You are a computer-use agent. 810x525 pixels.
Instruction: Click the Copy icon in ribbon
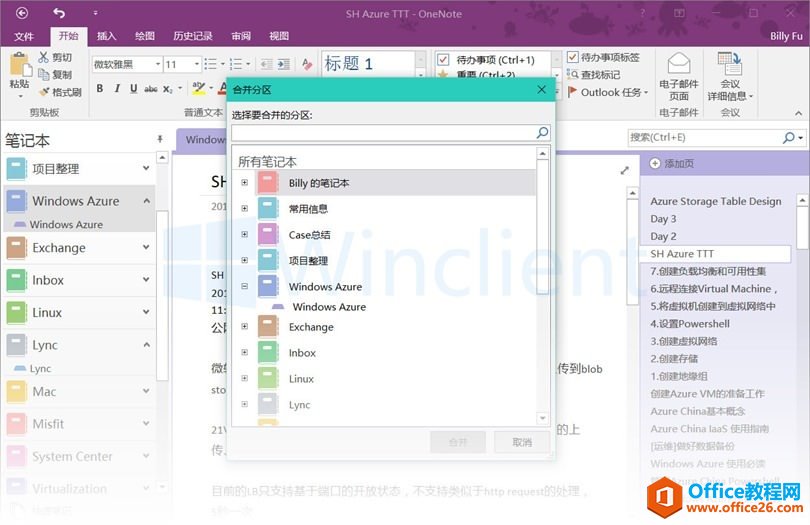(x=44, y=74)
